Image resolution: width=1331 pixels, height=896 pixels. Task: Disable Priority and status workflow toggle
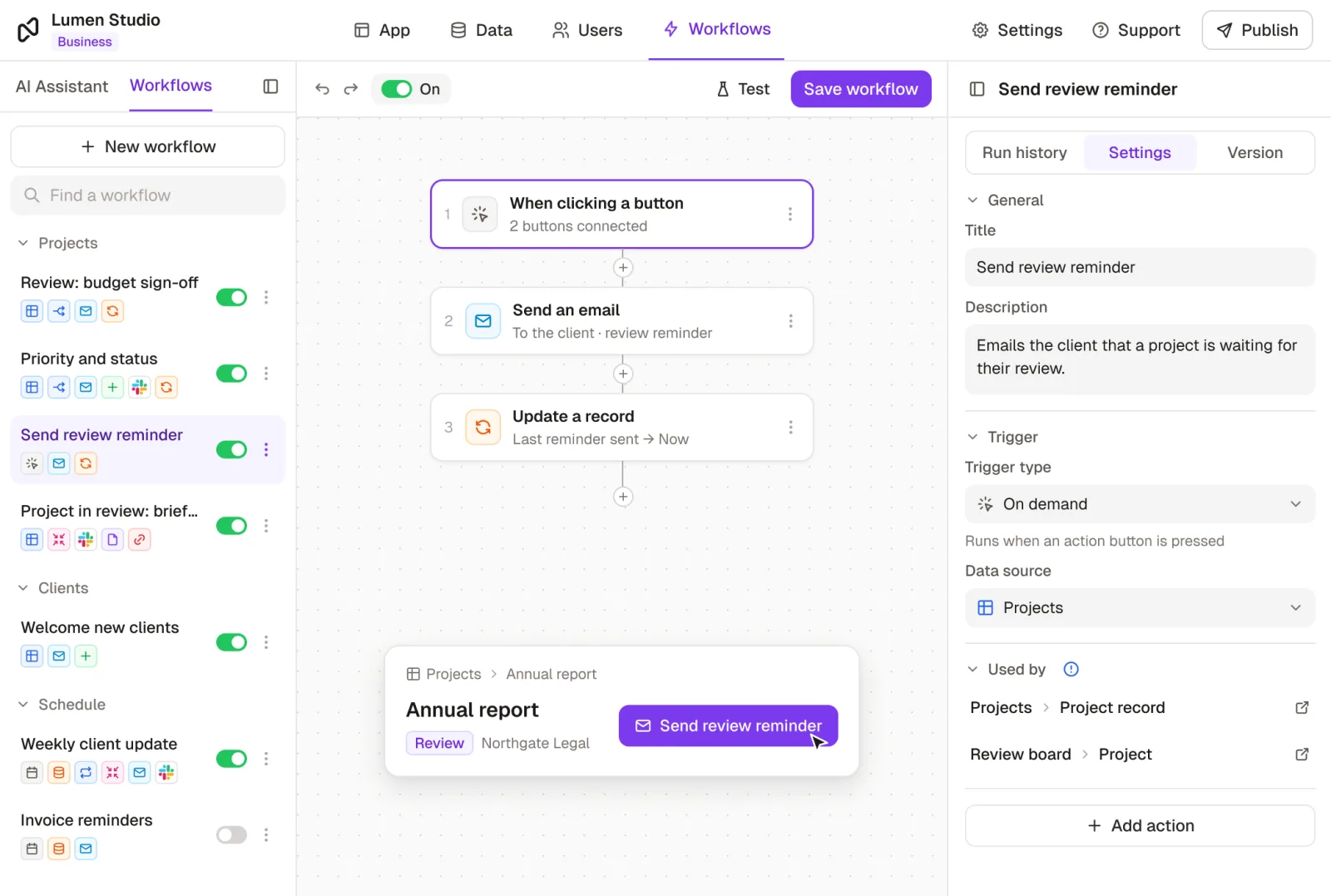231,374
